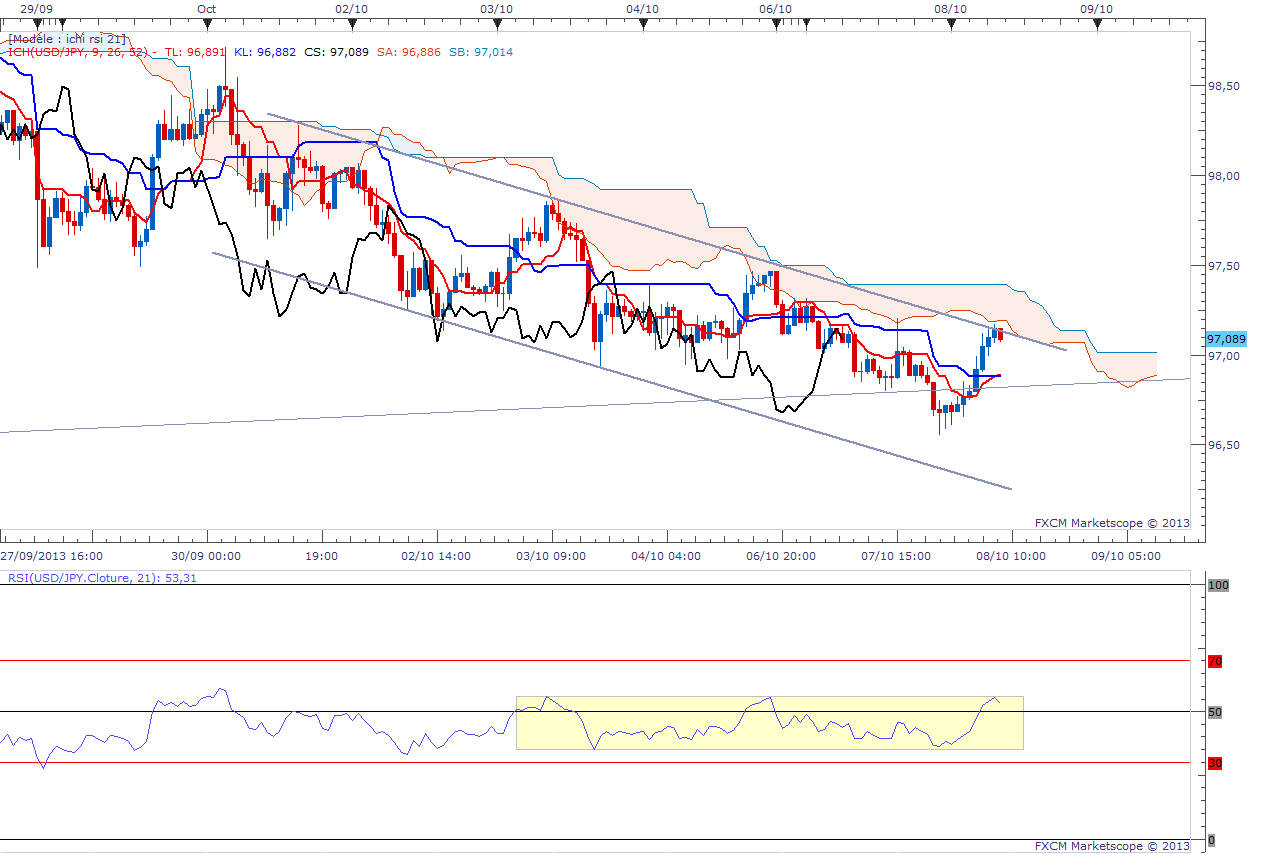Viewport: 1263px width, 854px height.
Task: Click the 09/10 date label at top
Action: 1097,8
